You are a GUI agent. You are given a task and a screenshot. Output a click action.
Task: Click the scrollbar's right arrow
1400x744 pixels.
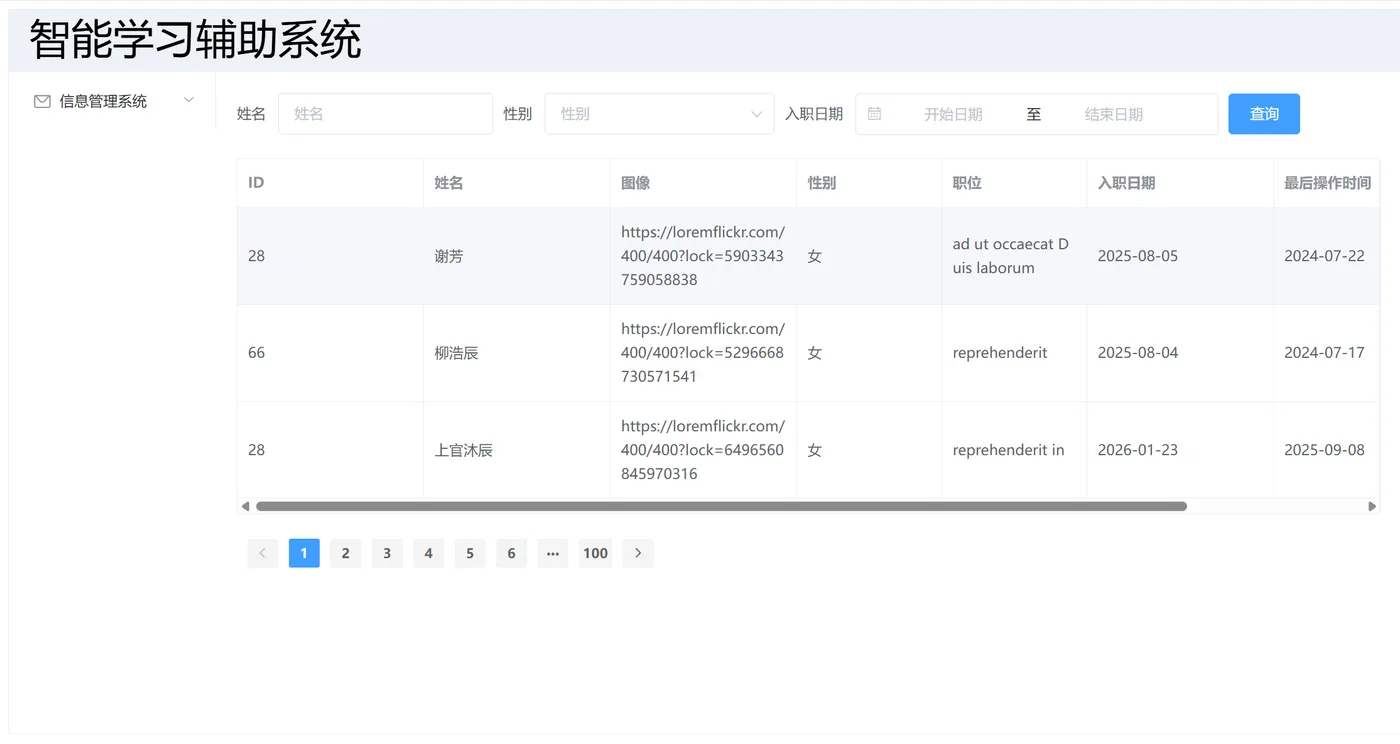pyautogui.click(x=1372, y=506)
